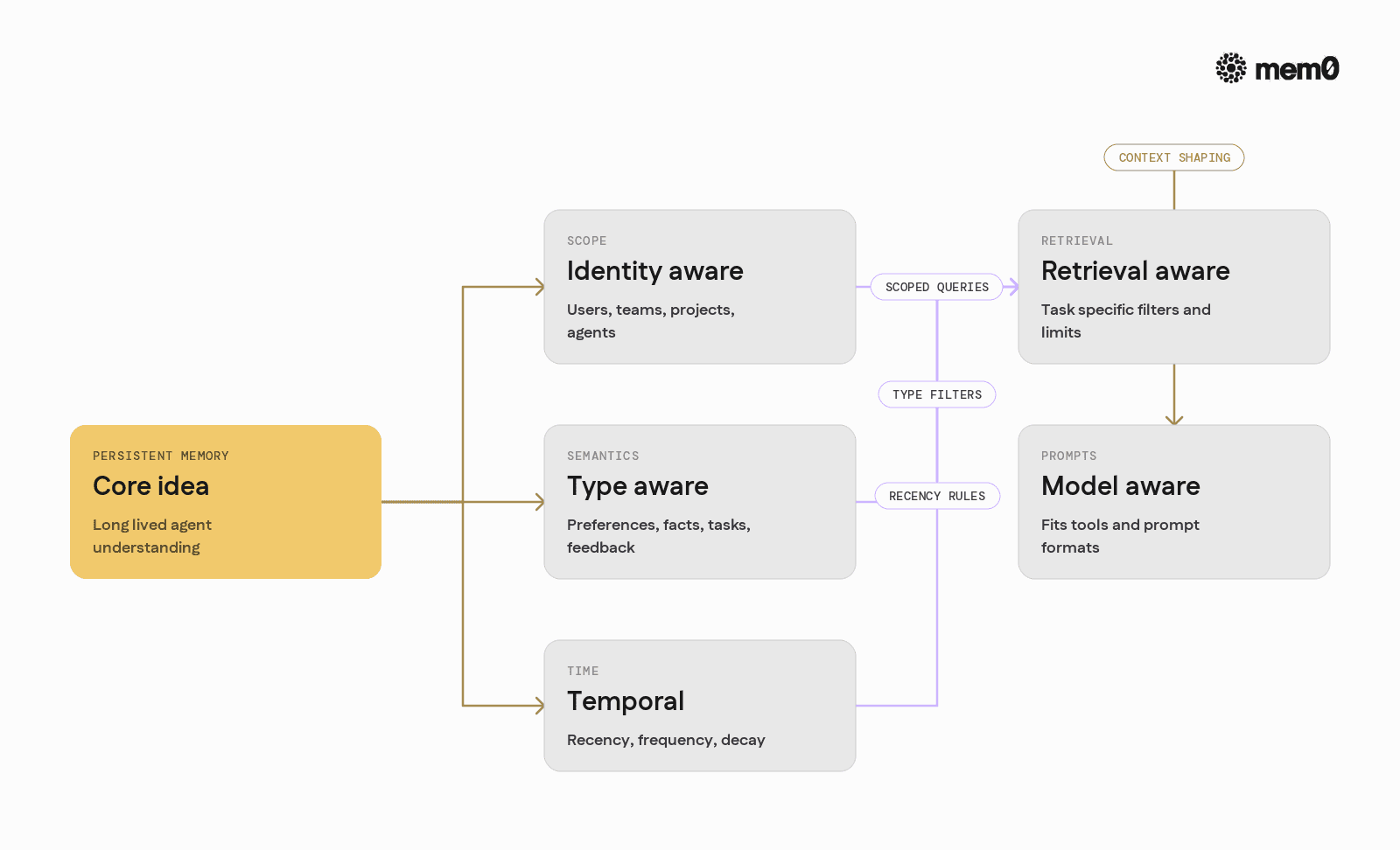Click the PROMPTS caption
This screenshot has height=850, width=1400.
[x=1068, y=456]
